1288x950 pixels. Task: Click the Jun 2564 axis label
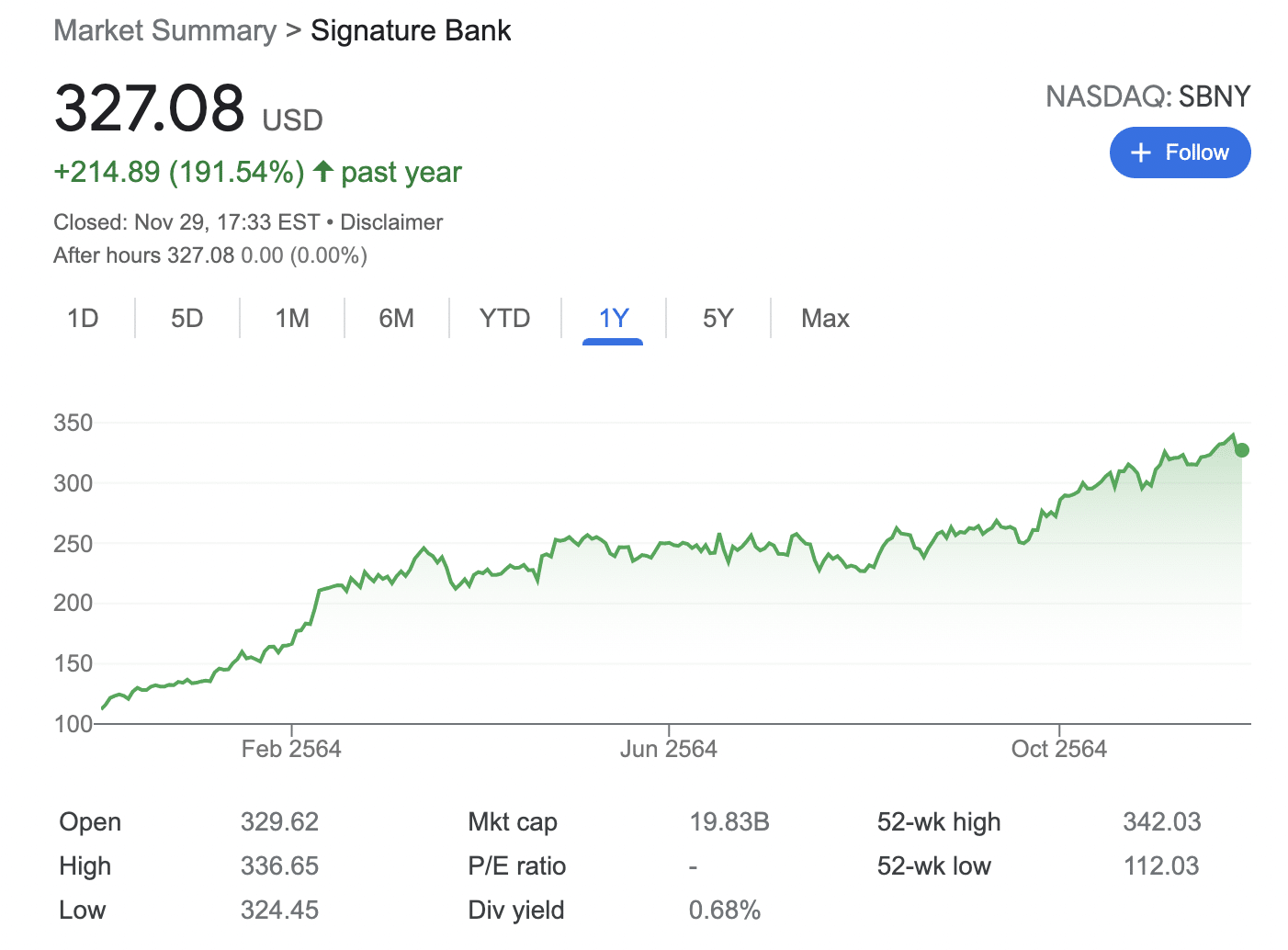(669, 749)
